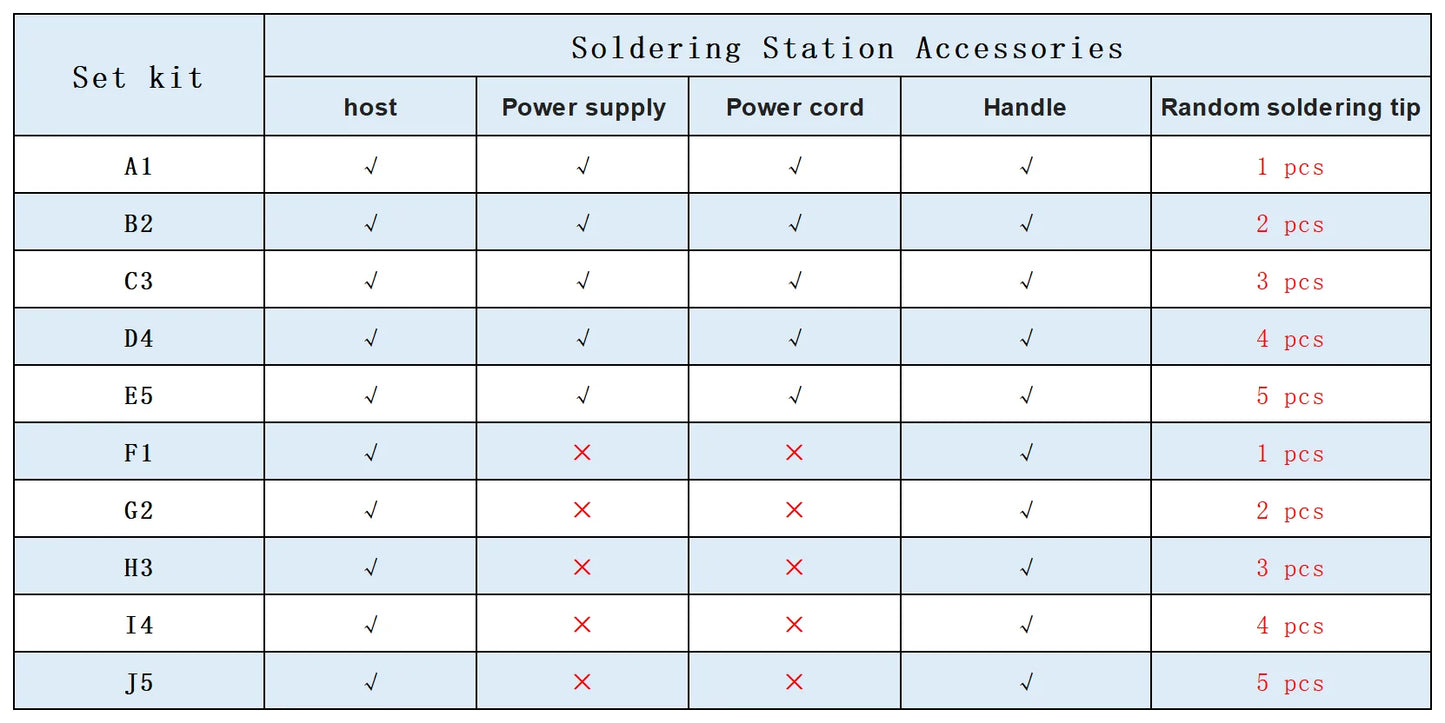Click the checkmark for B2 Power cord
This screenshot has height=723, width=1445.
(x=795, y=224)
